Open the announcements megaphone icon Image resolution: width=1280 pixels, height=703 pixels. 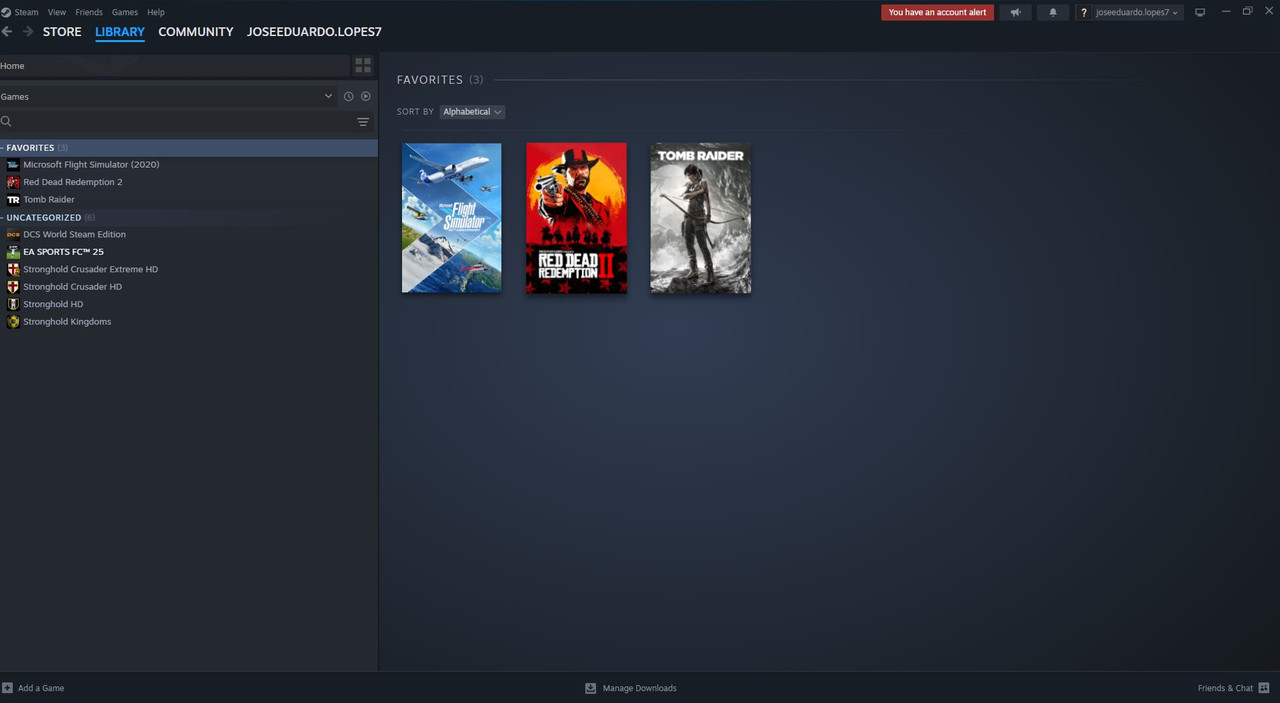(1015, 12)
